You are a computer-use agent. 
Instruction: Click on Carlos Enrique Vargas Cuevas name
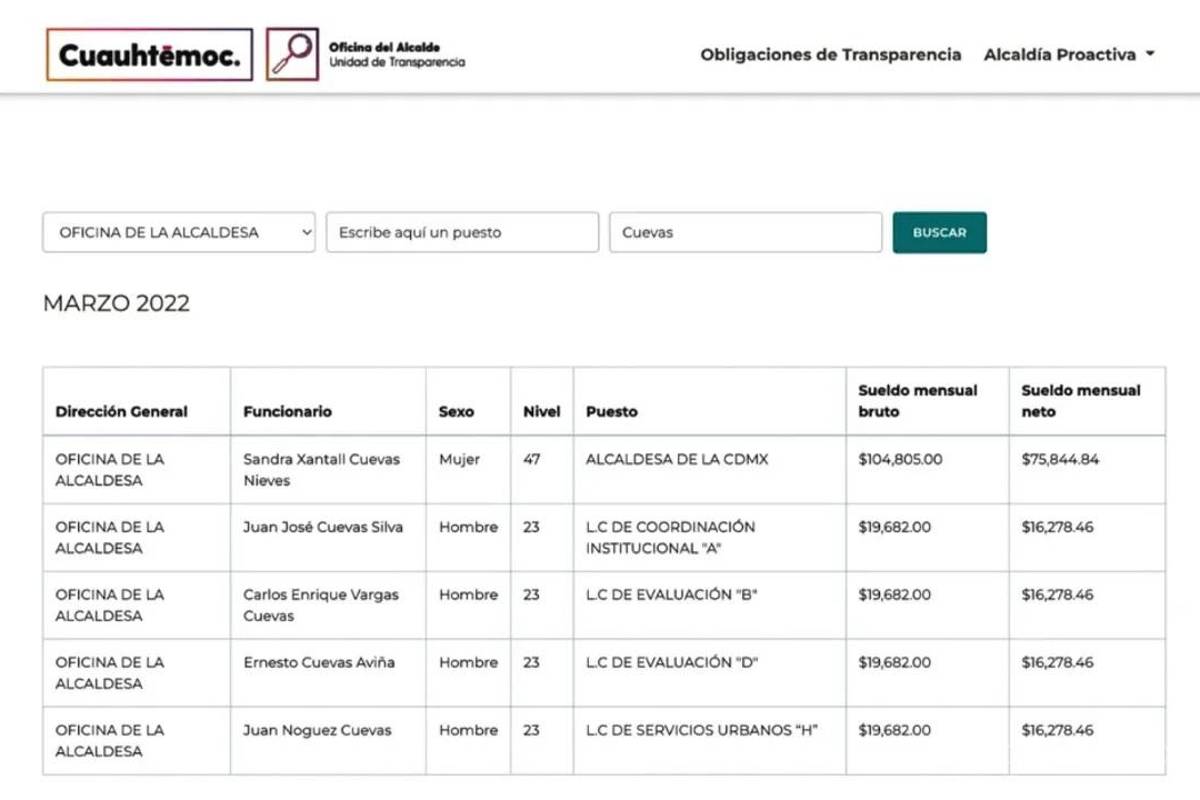coord(321,605)
